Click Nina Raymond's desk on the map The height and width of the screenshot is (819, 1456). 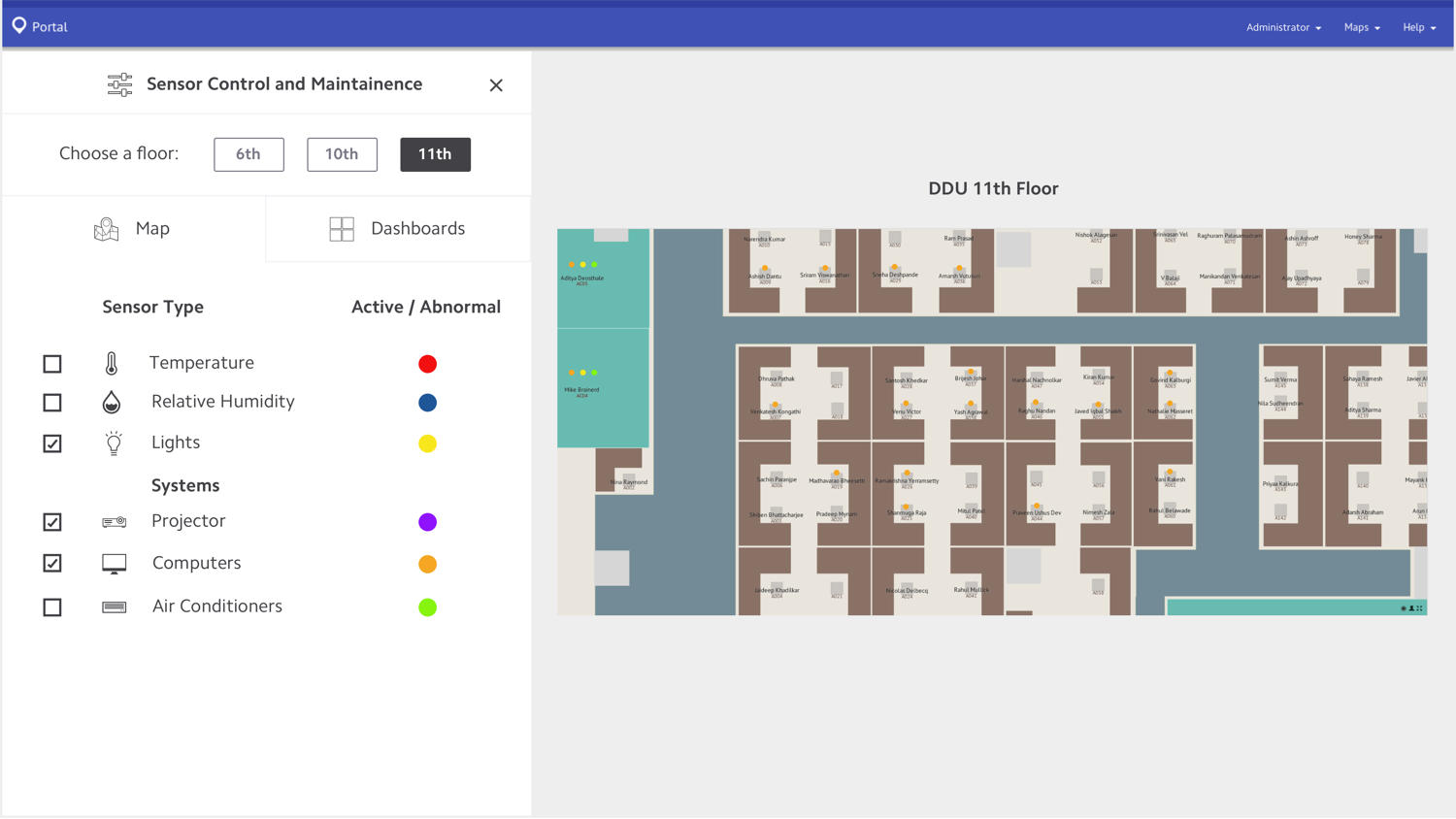(x=629, y=480)
